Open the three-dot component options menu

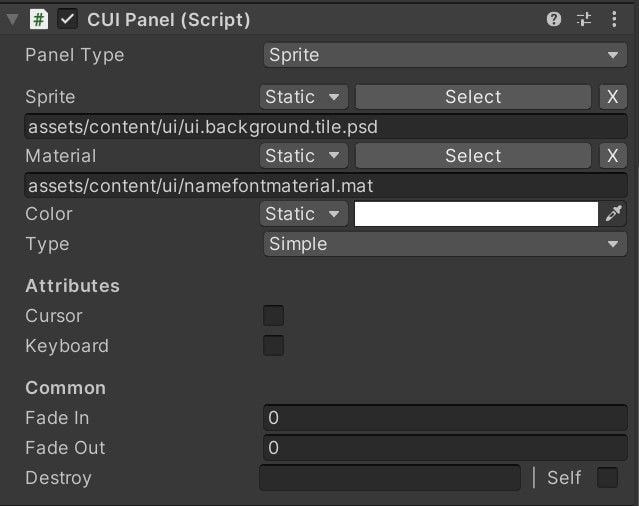(614, 19)
